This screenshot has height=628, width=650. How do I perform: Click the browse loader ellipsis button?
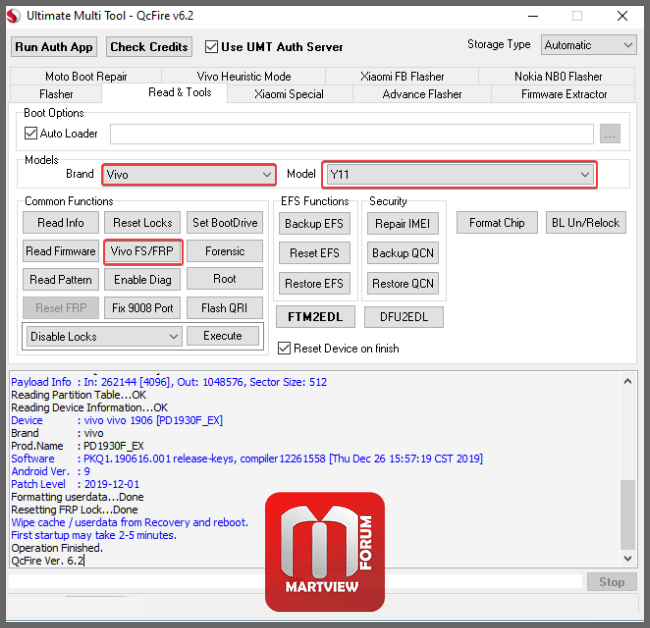(610, 134)
